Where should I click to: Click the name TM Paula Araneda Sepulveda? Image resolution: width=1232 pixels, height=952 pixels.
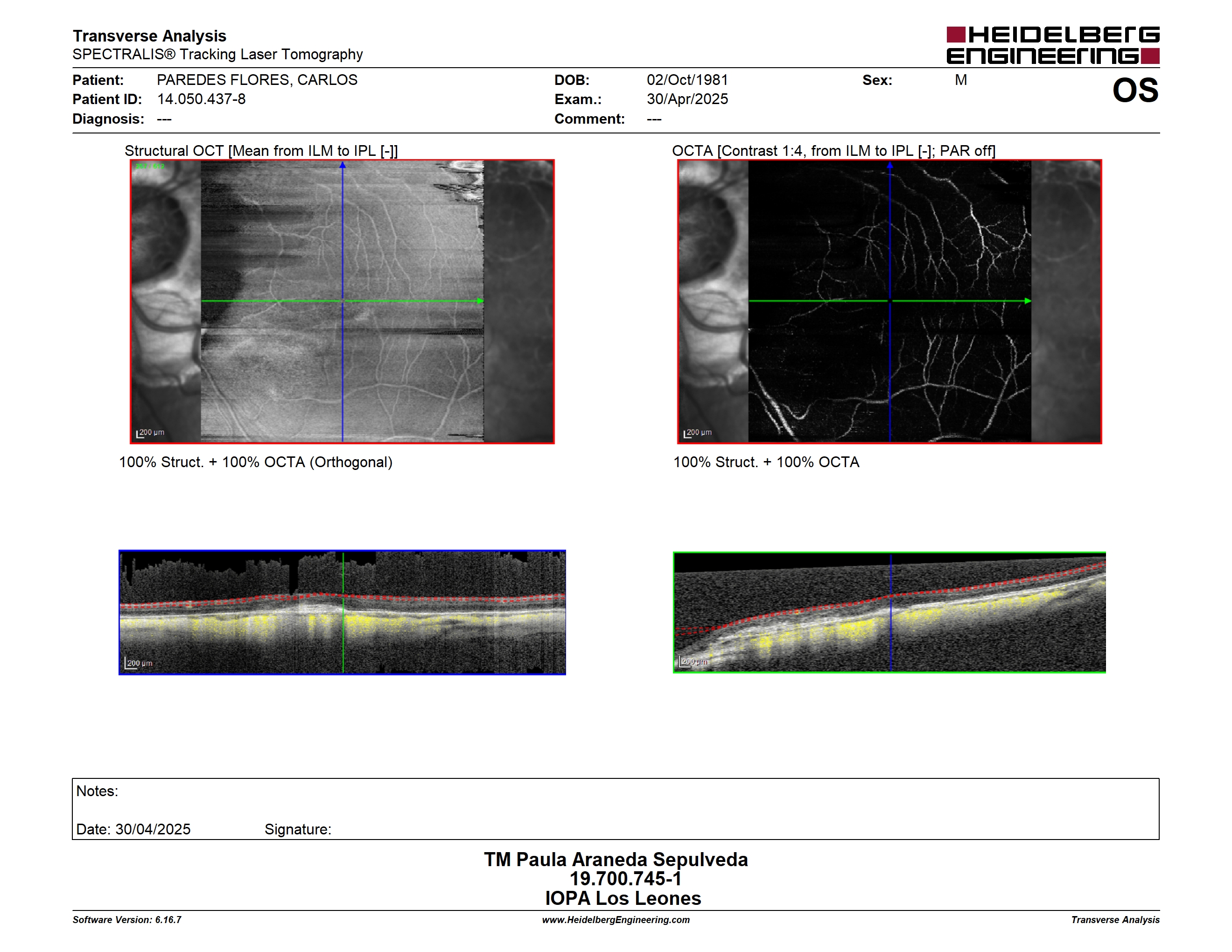(x=616, y=860)
